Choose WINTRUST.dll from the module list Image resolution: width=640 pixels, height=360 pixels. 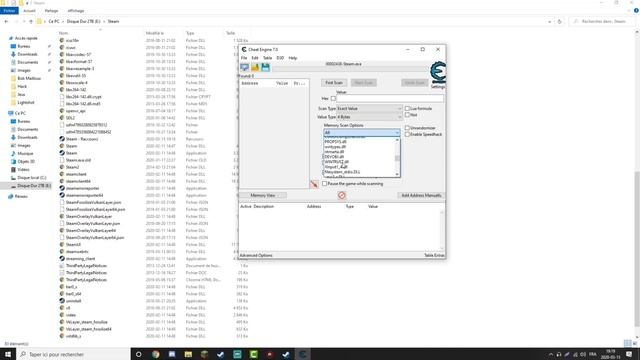click(337, 162)
